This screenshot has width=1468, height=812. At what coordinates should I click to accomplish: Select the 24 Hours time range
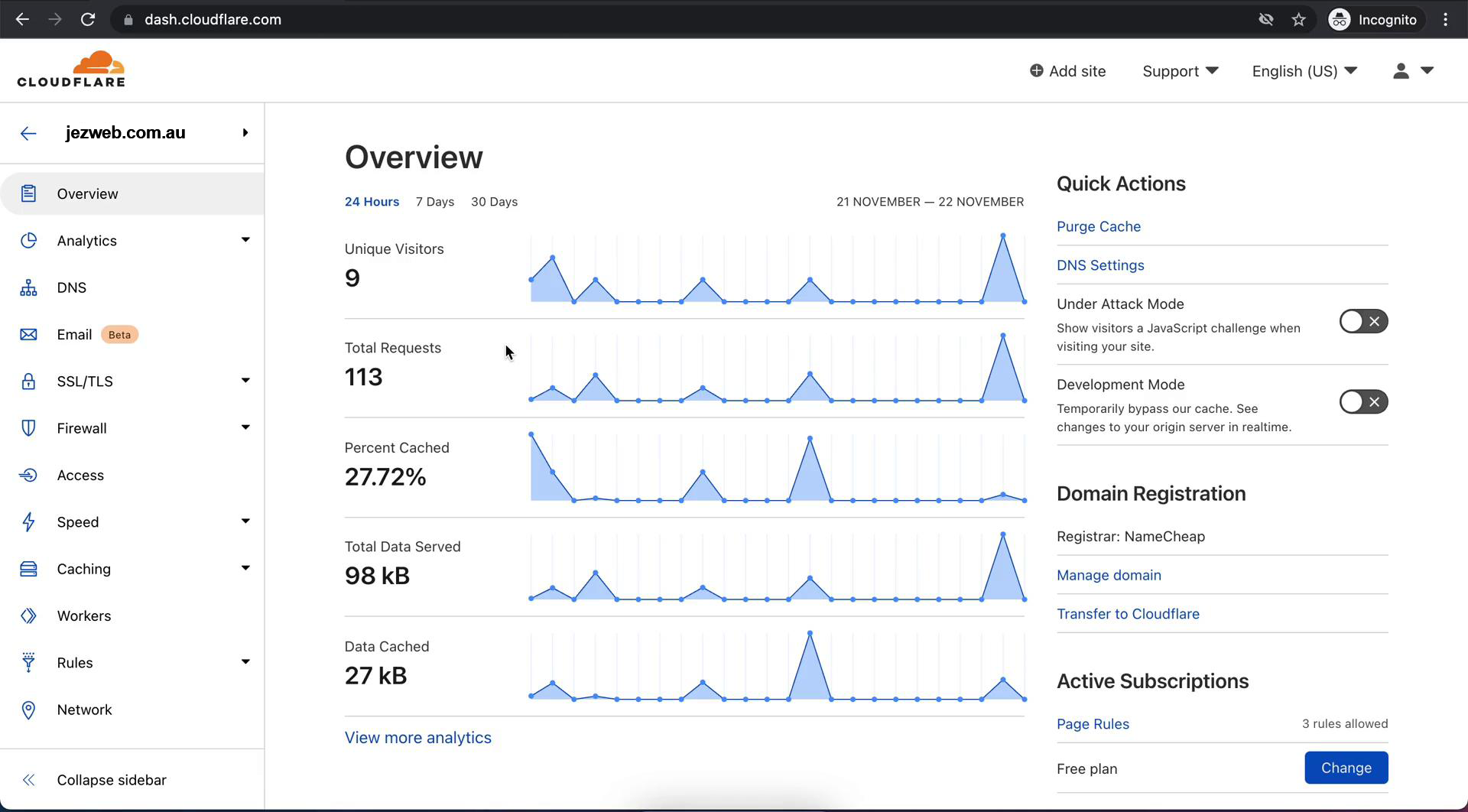372,202
